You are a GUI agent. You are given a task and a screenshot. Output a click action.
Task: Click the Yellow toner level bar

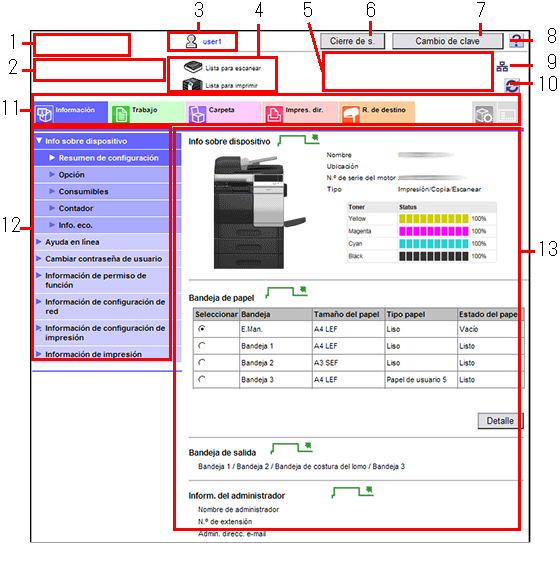tap(433, 219)
